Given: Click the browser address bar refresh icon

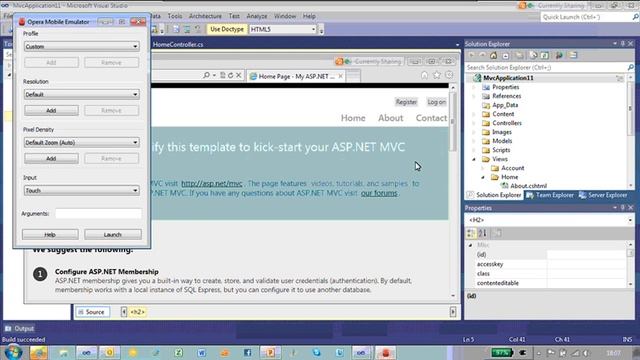Looking at the screenshot, I should tap(231, 76).
